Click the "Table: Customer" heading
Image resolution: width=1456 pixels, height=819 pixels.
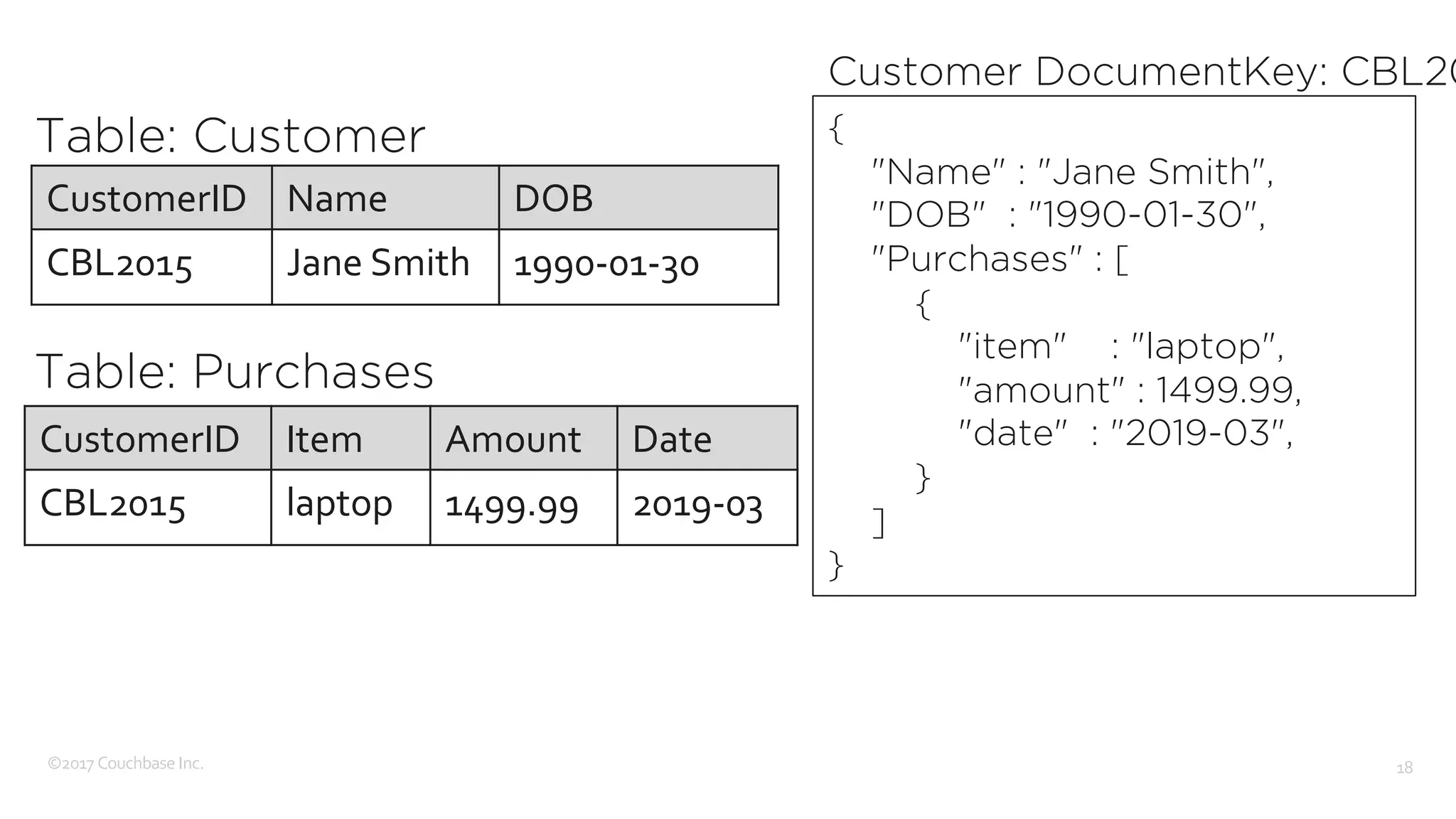[231, 135]
